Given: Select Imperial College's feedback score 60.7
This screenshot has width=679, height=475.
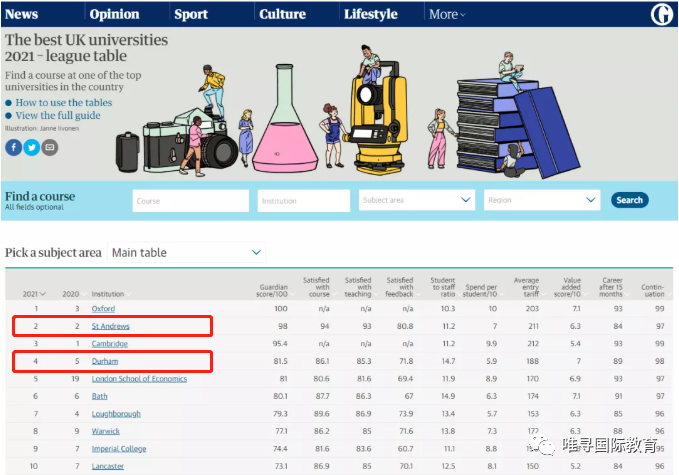Looking at the screenshot, I should 406,449.
